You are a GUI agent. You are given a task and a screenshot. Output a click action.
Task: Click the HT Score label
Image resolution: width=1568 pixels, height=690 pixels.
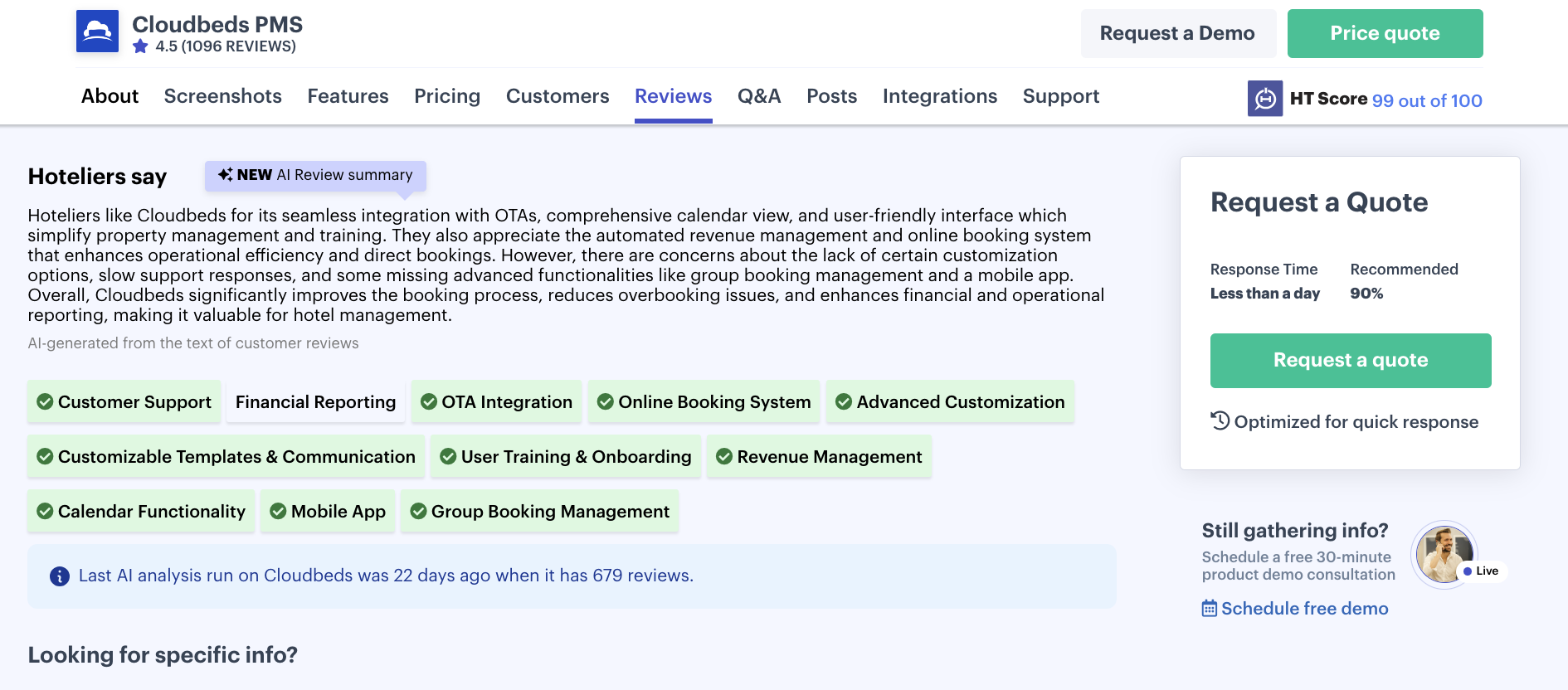(1328, 99)
